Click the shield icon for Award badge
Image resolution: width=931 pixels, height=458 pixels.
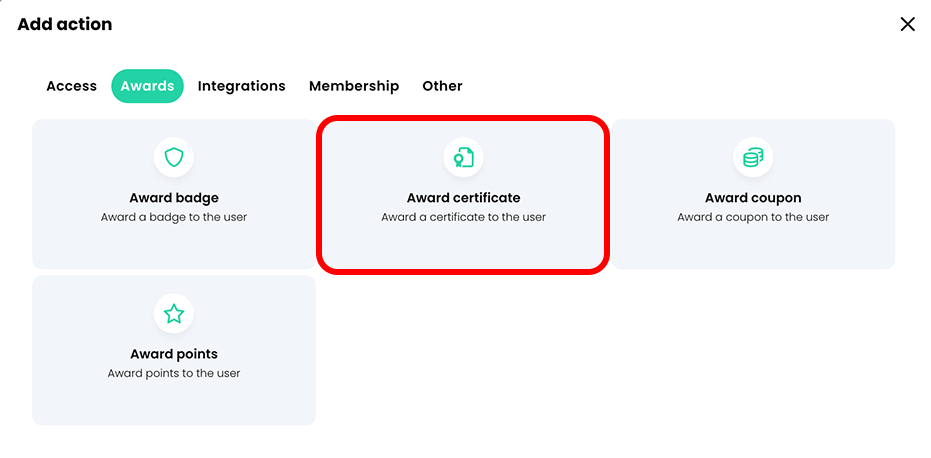tap(174, 157)
